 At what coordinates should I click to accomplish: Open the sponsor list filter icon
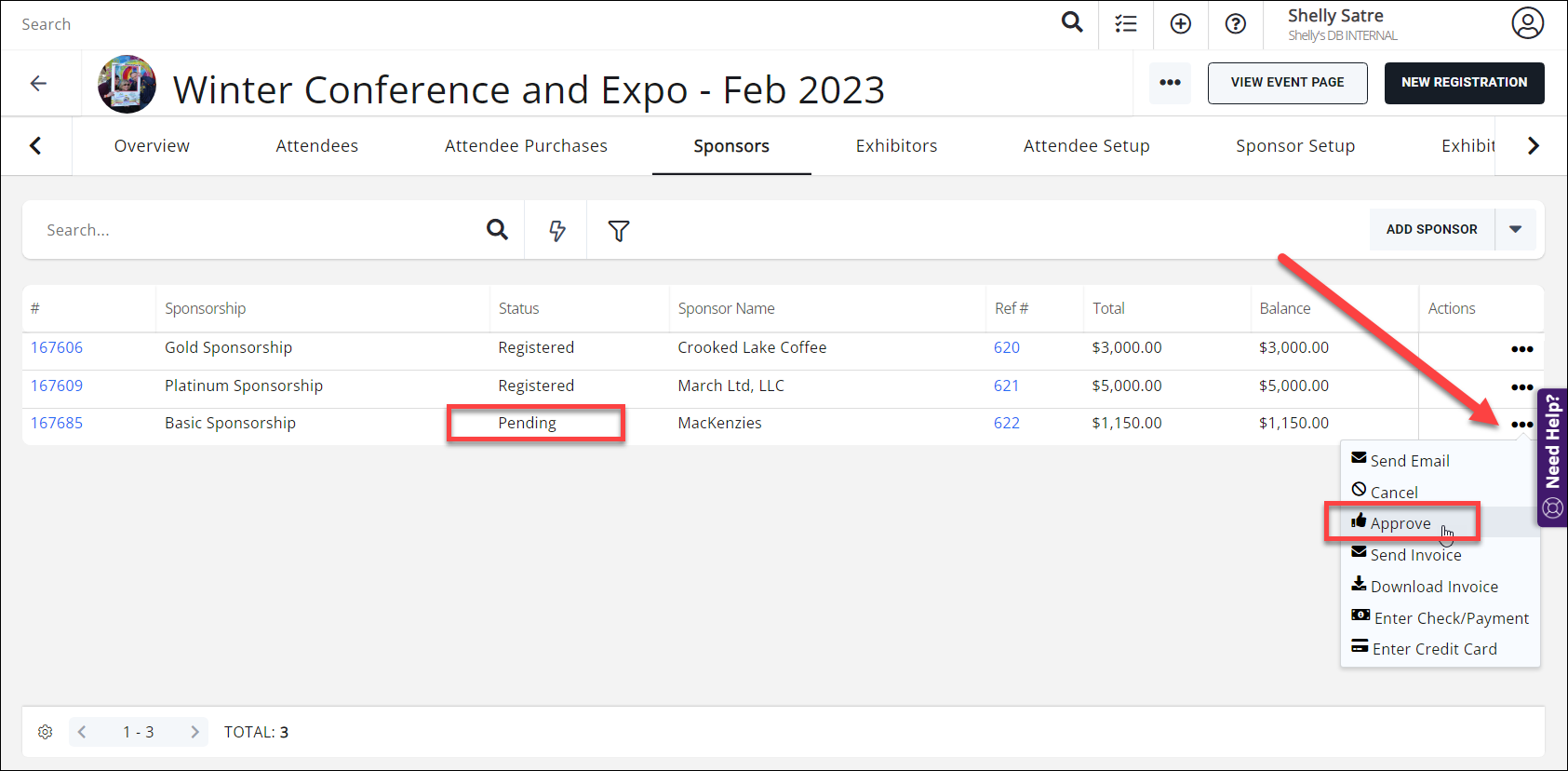(619, 230)
